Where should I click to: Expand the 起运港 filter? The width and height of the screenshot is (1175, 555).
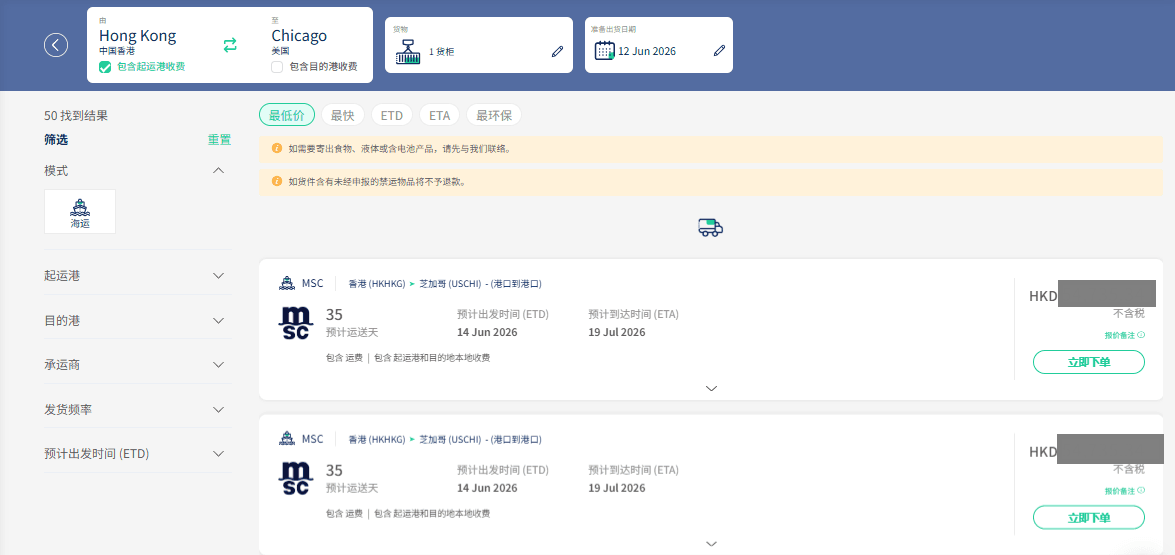(x=218, y=276)
